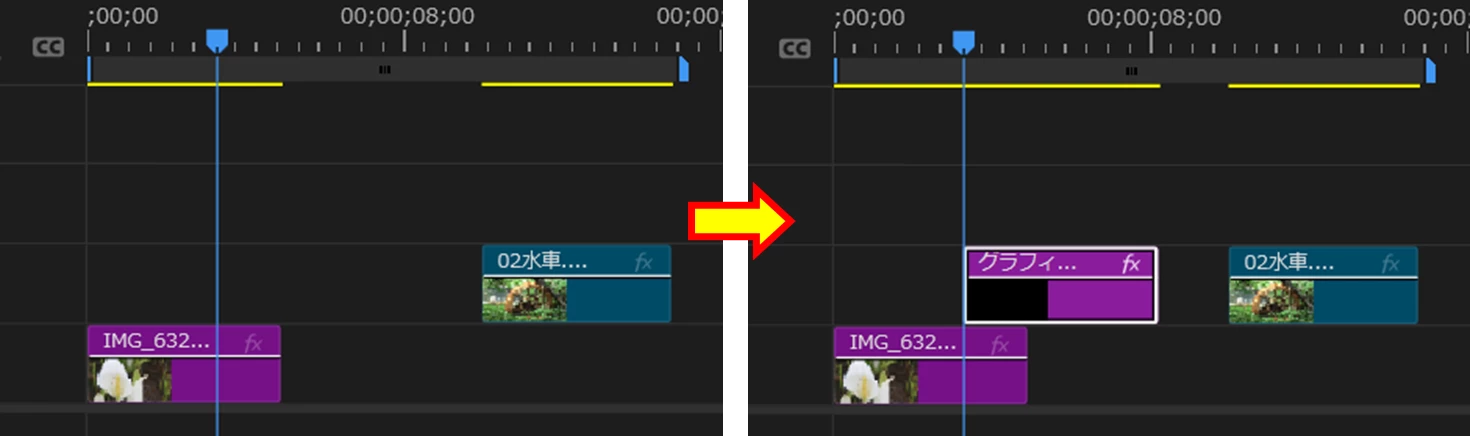Click the work area bar center grip, left timeline
The image size is (1470, 436).
point(385,70)
